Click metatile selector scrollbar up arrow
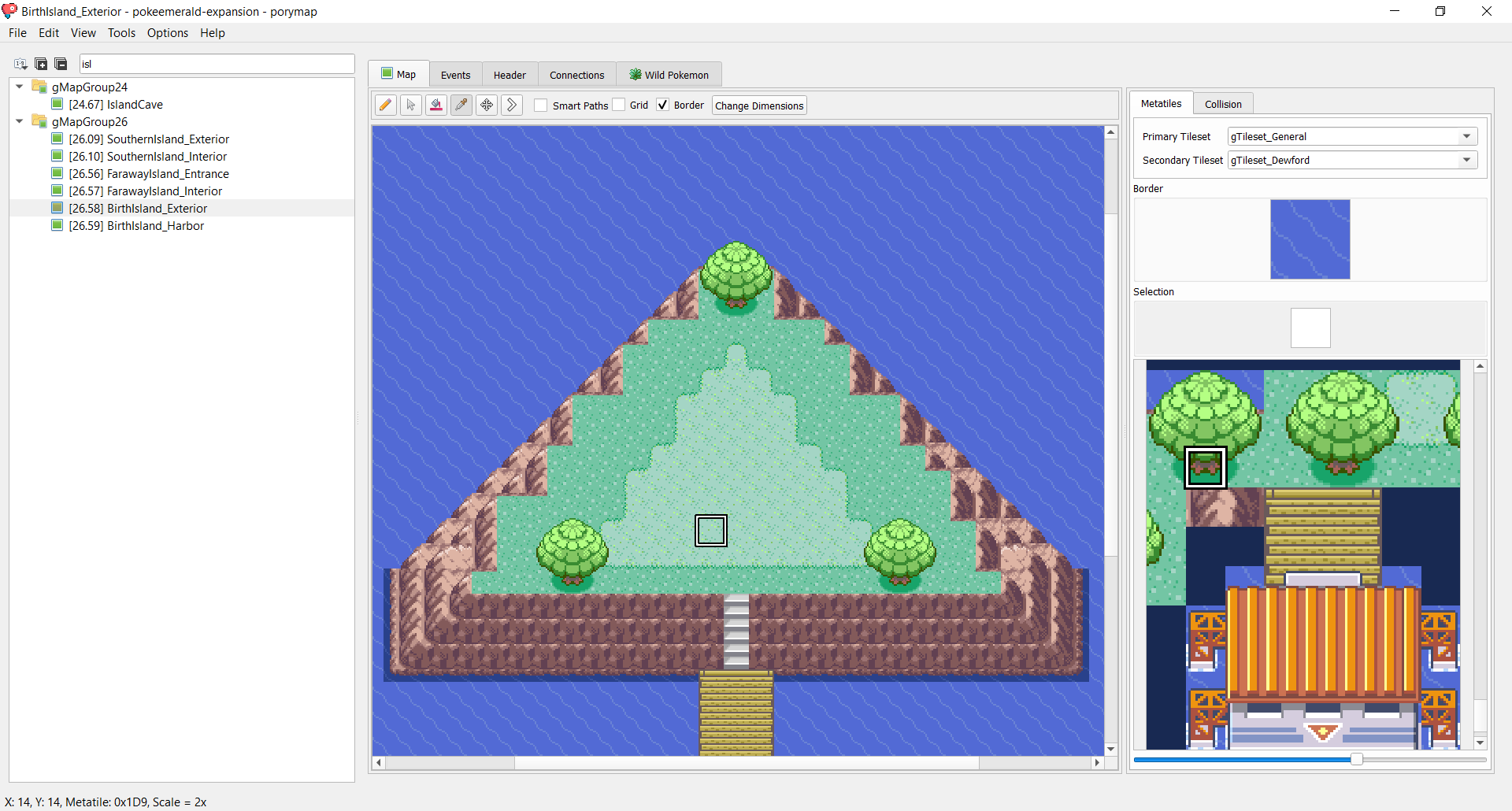 click(1480, 366)
